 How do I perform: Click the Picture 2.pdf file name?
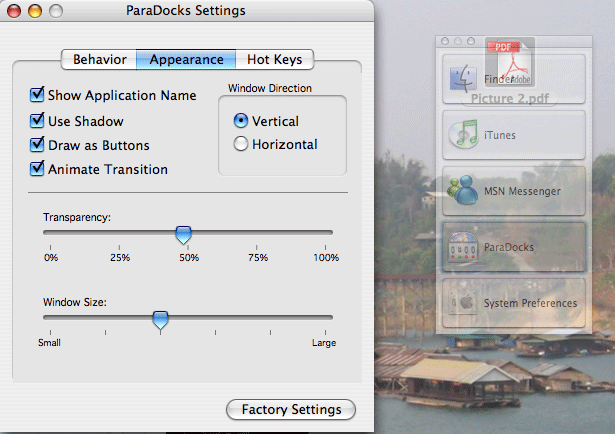(x=509, y=98)
